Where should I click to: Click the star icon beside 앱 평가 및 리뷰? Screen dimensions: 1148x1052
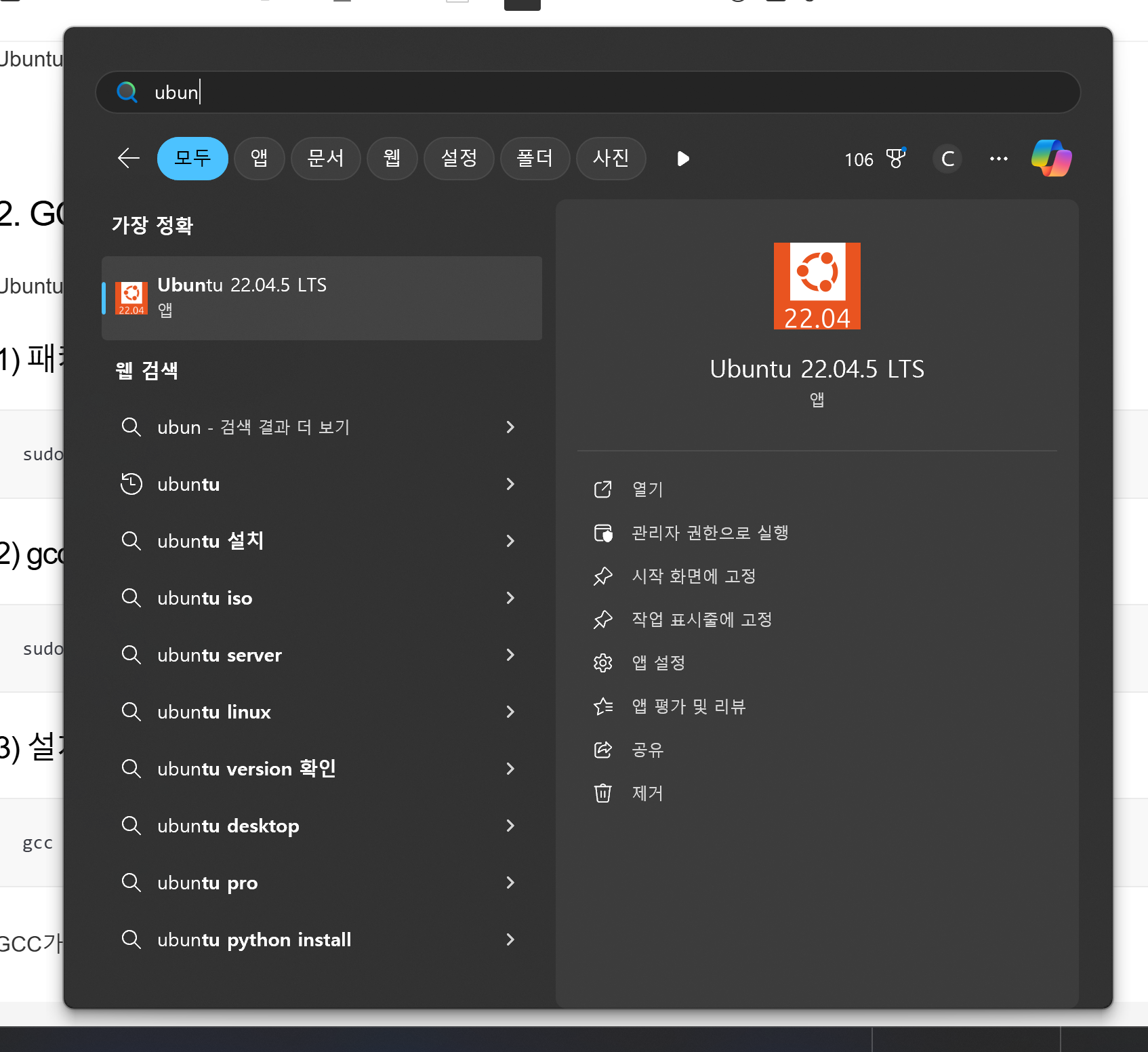click(602, 706)
